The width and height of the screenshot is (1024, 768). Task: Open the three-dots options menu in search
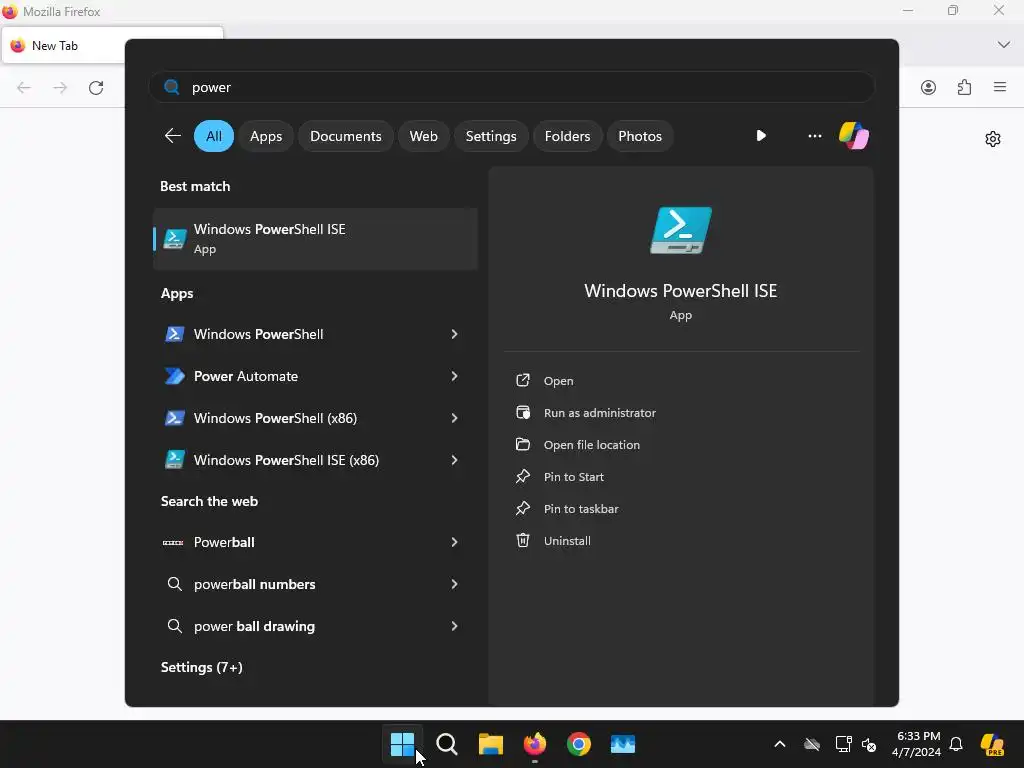(814, 136)
